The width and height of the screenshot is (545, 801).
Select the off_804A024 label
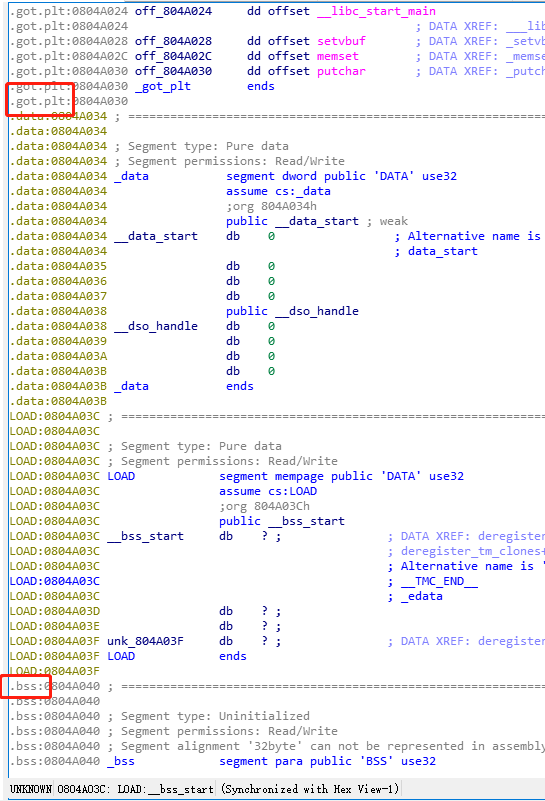coord(173,11)
